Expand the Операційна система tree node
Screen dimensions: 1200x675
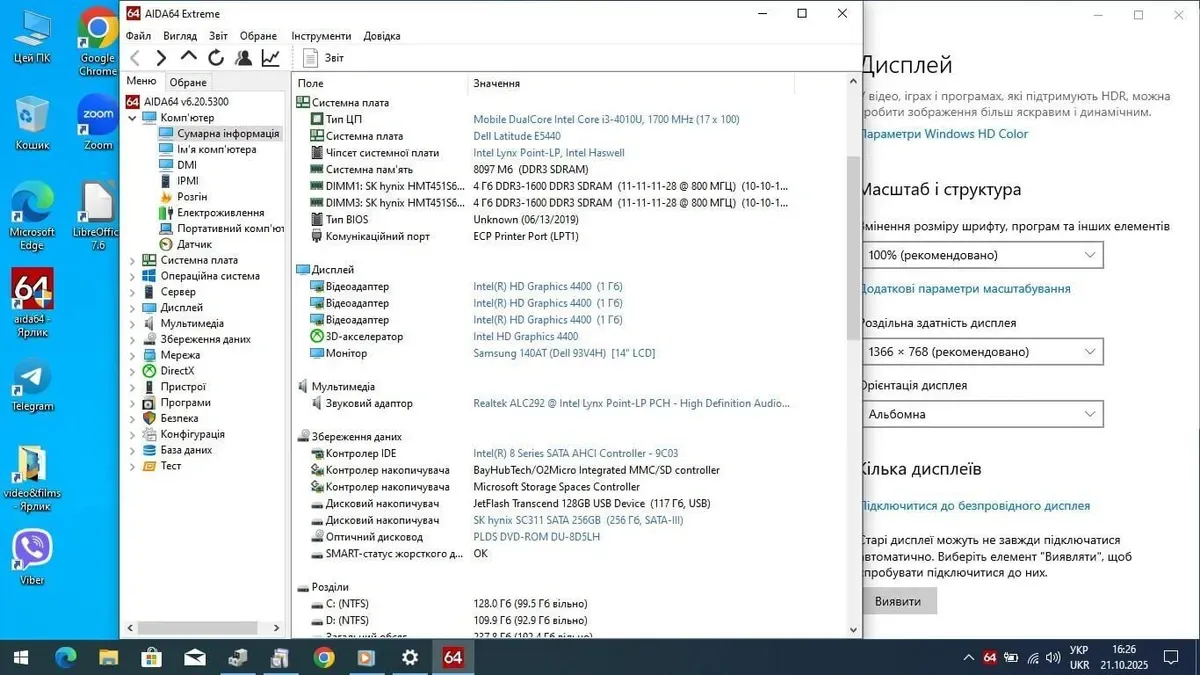pyautogui.click(x=132, y=276)
